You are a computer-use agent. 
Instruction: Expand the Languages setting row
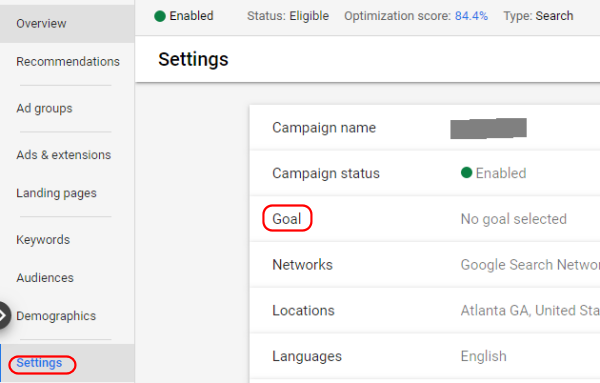tap(425, 356)
